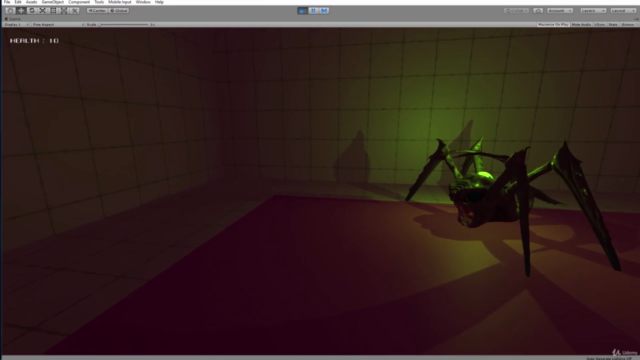640x360 pixels.
Task: Open the Window menu
Action: 143,2
